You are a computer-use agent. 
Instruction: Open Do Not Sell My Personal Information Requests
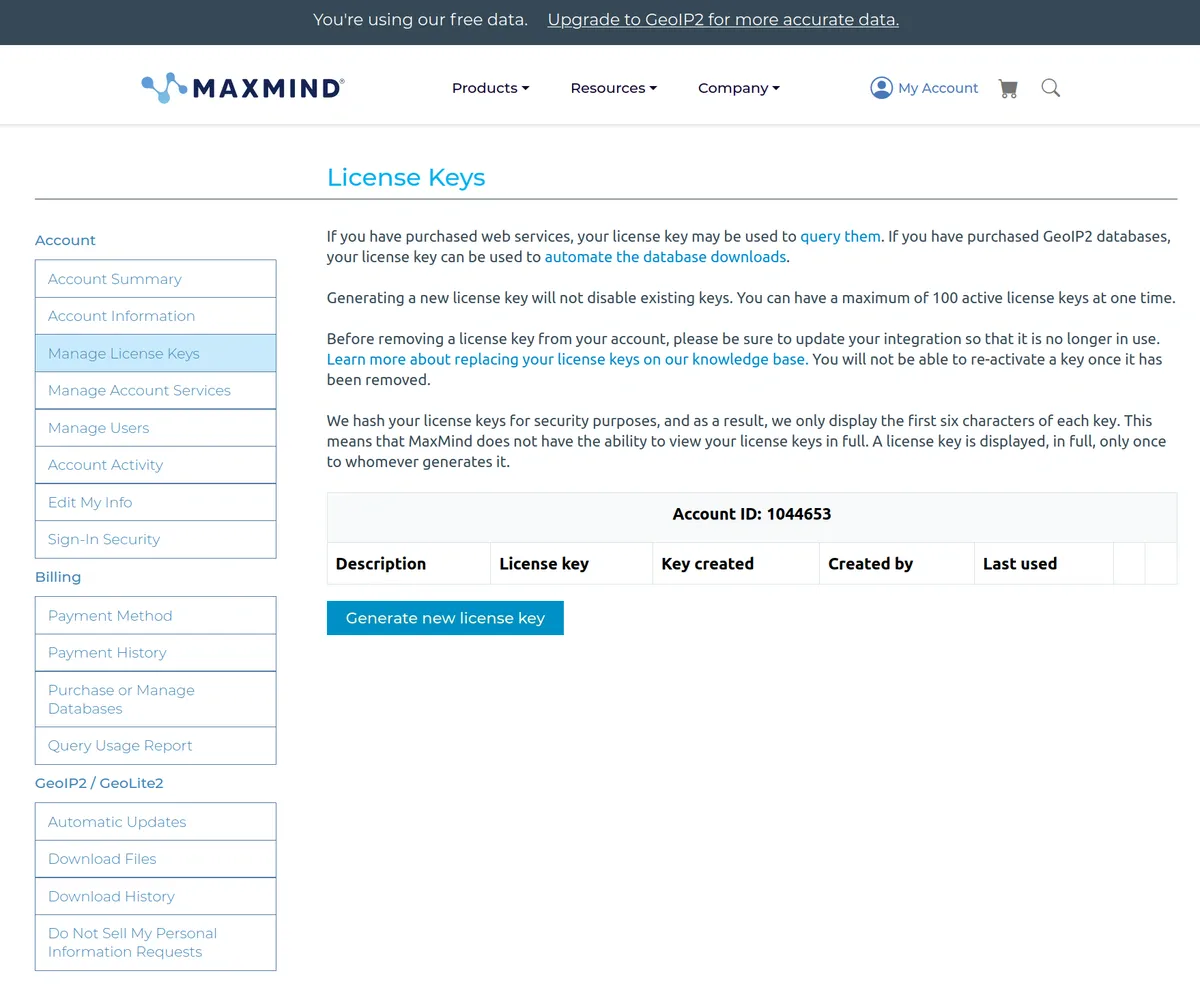(155, 942)
